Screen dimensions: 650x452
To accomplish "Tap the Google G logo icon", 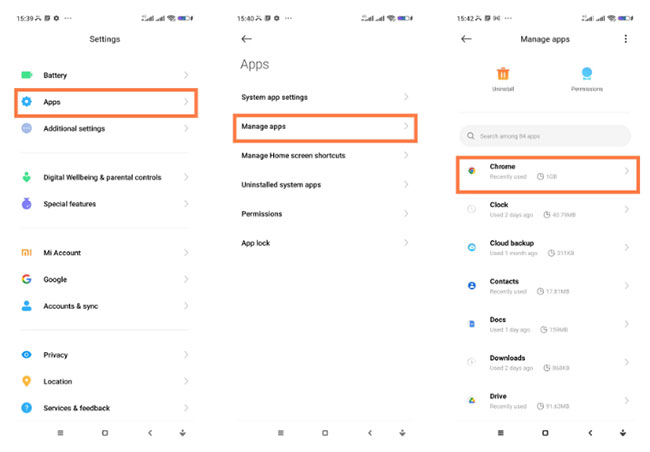I will point(27,279).
